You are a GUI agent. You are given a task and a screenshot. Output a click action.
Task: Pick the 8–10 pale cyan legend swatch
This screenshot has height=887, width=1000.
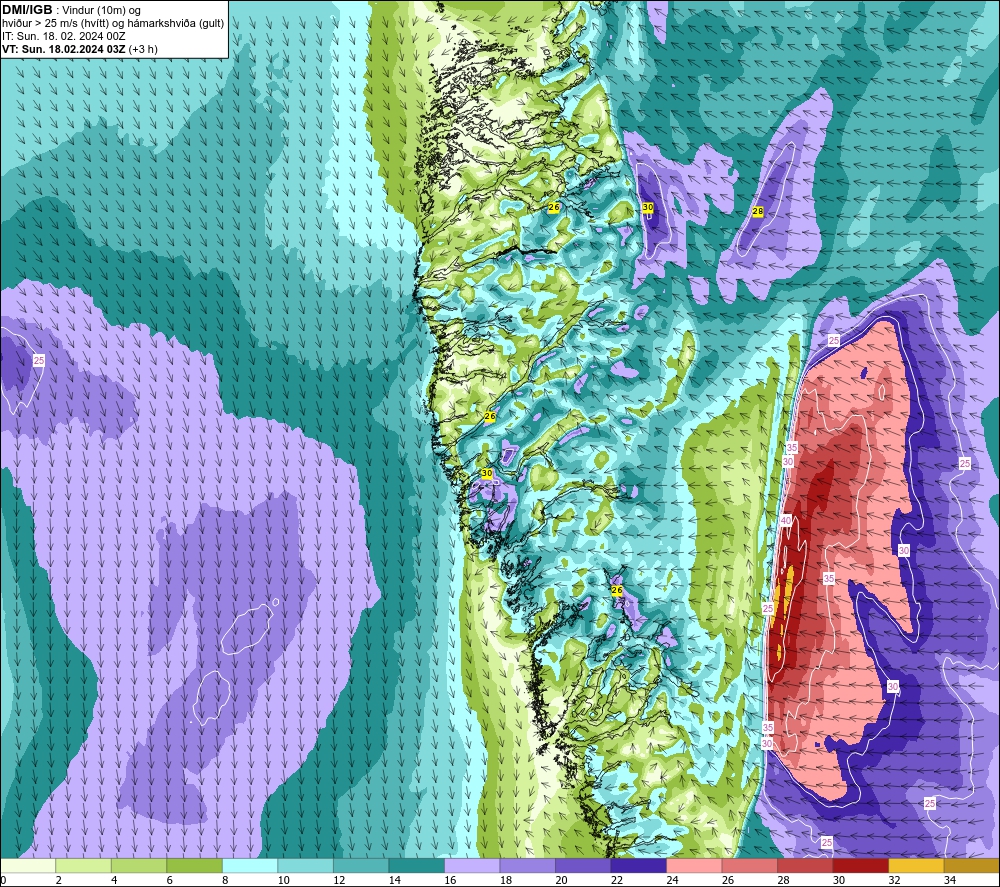tap(250, 865)
